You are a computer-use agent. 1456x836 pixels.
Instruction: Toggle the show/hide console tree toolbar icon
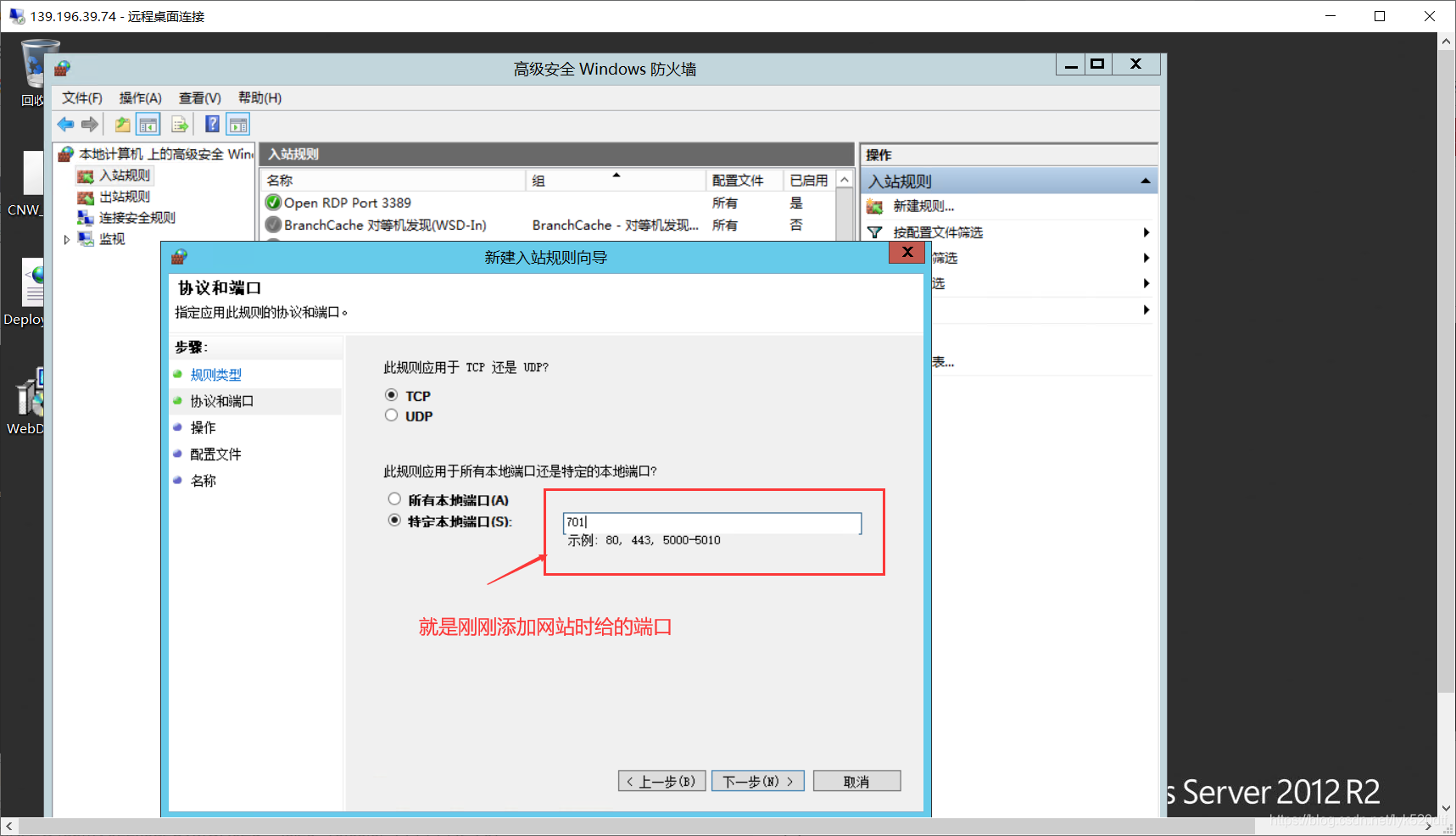[148, 125]
